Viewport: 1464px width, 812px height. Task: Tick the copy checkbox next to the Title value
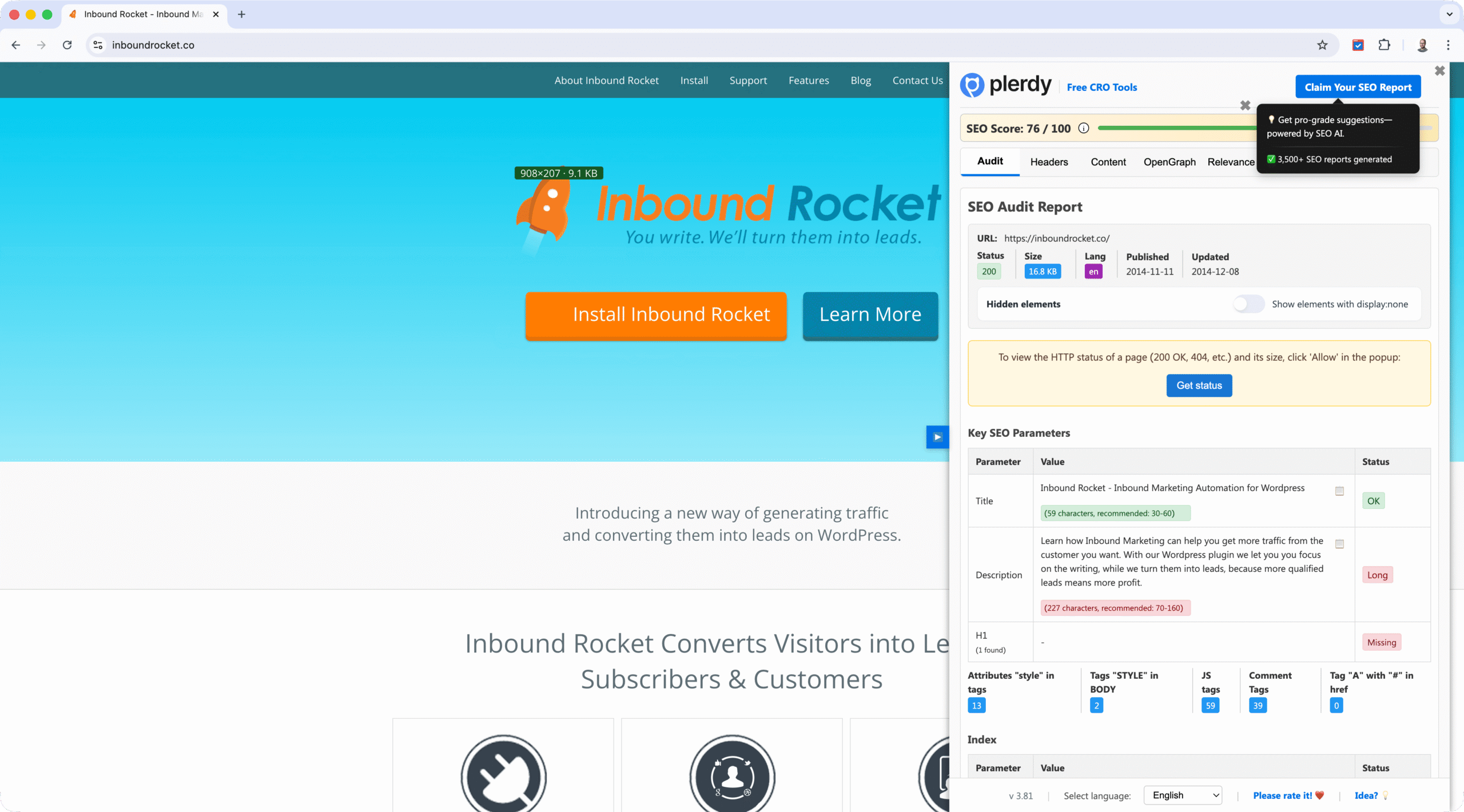1339,491
